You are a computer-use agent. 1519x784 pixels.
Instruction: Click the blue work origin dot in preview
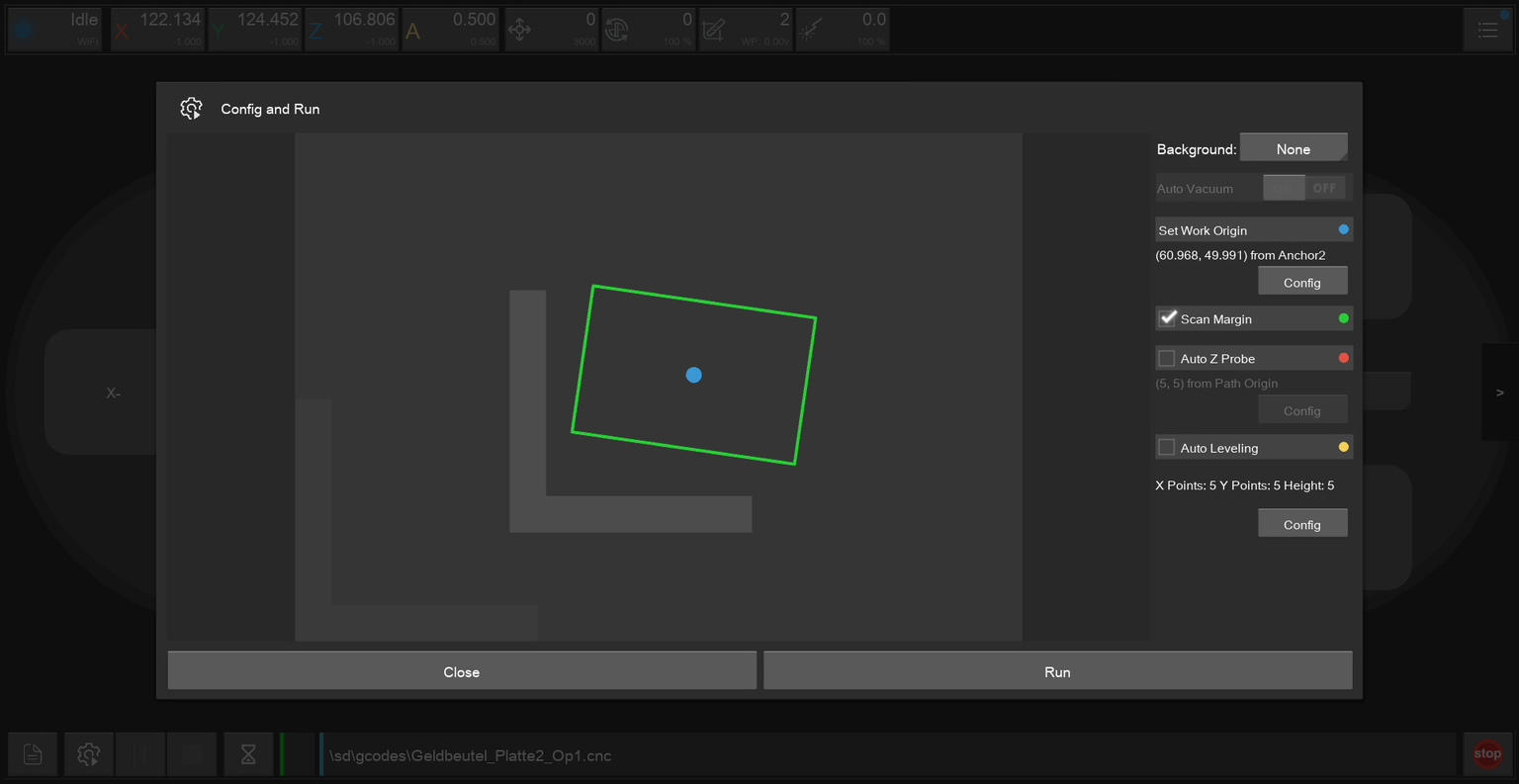(693, 375)
